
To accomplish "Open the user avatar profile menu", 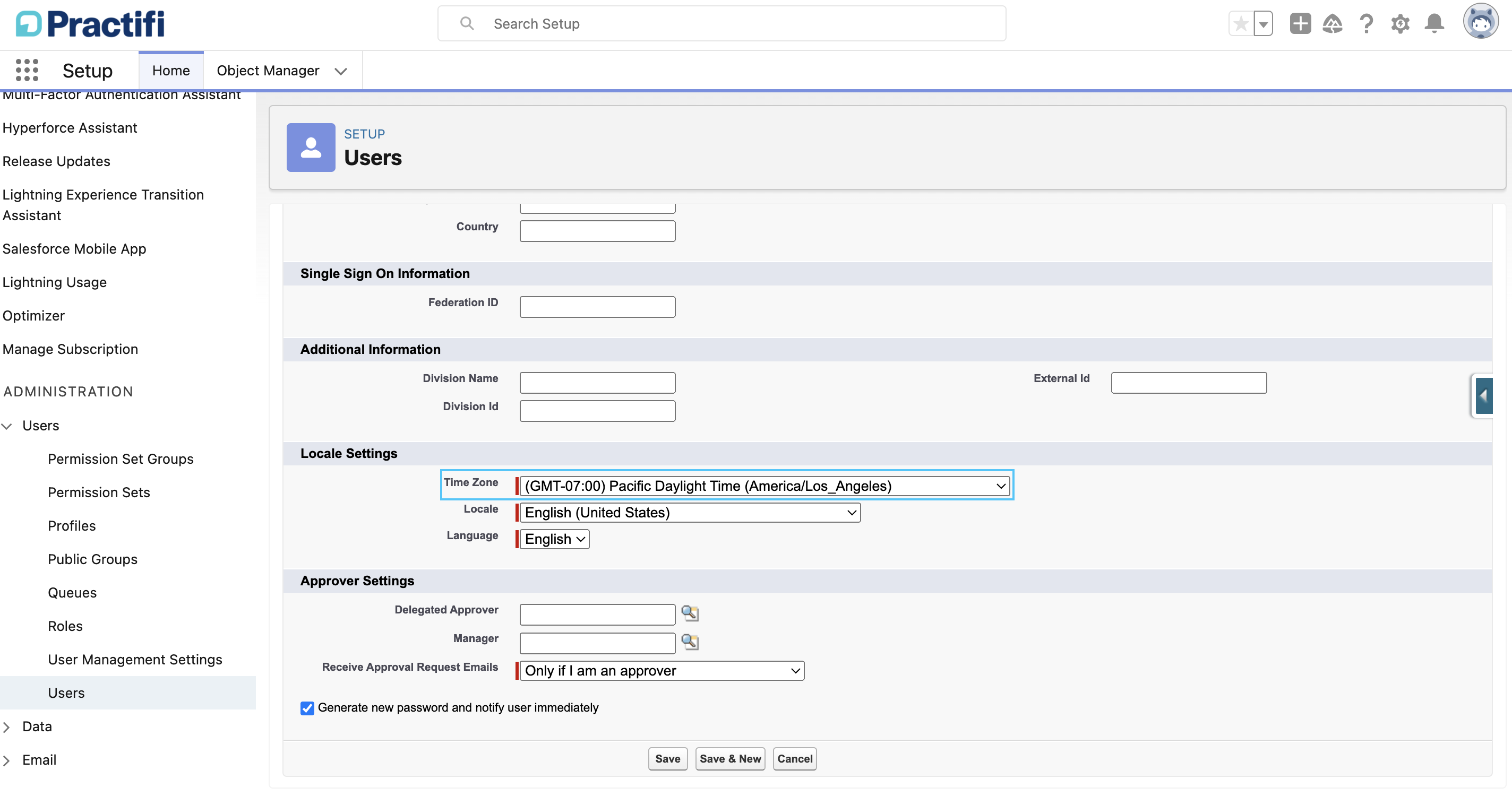I will (x=1480, y=22).
